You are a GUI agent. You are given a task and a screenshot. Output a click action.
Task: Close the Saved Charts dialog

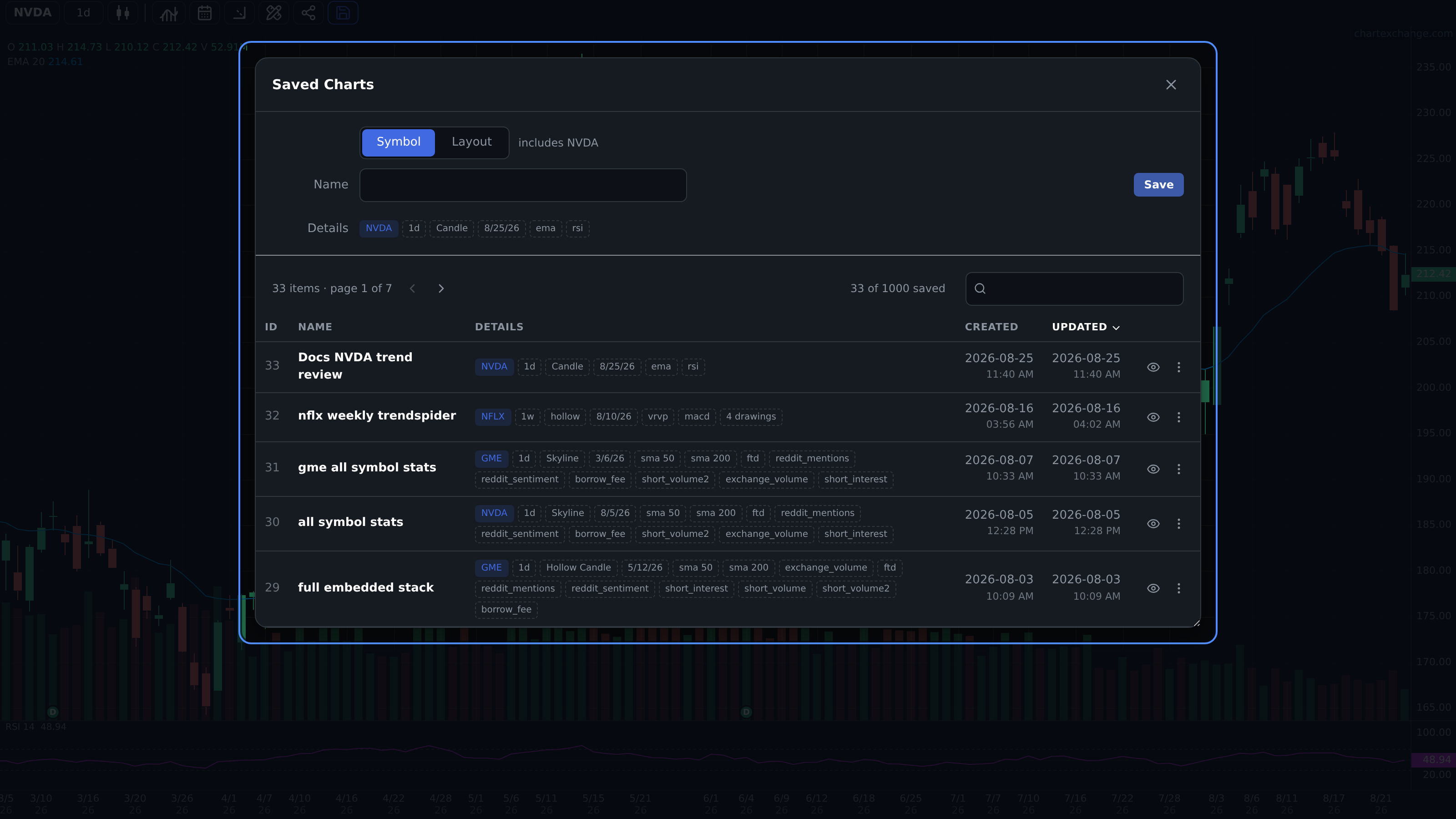[1171, 85]
